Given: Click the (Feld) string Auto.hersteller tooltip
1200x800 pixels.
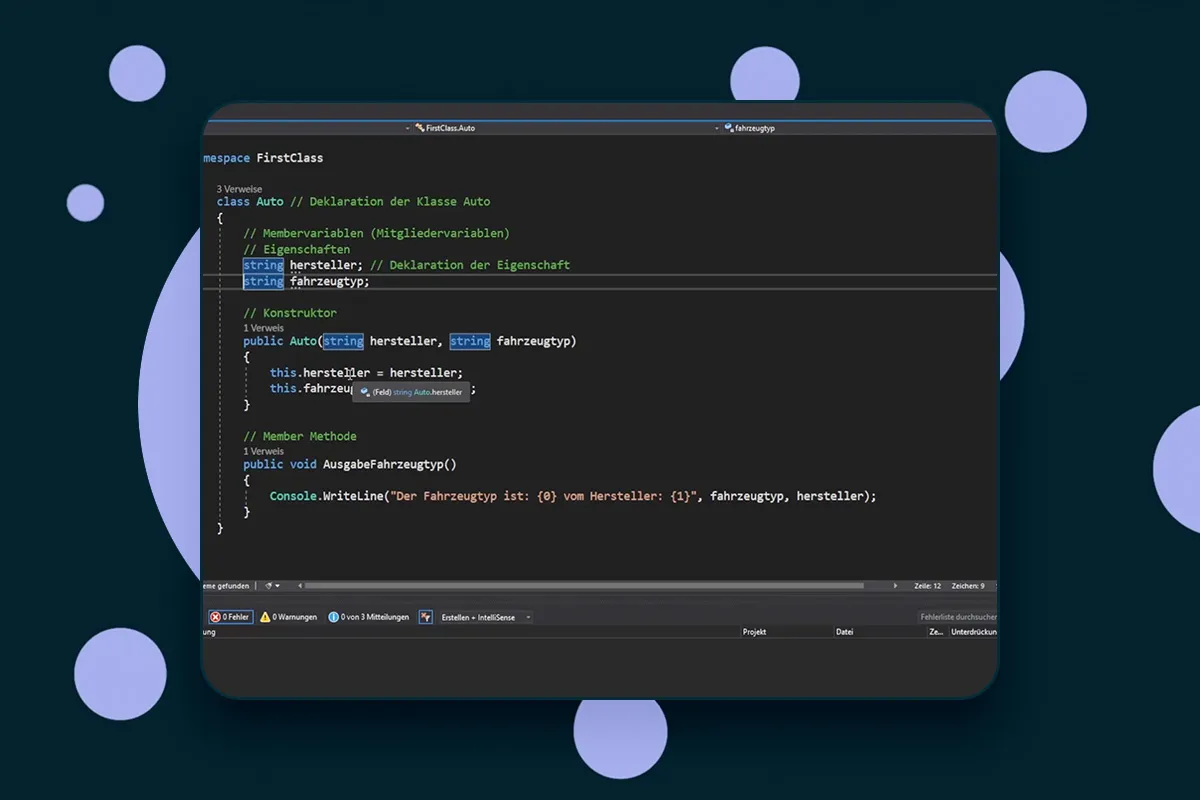Looking at the screenshot, I should click(411, 393).
